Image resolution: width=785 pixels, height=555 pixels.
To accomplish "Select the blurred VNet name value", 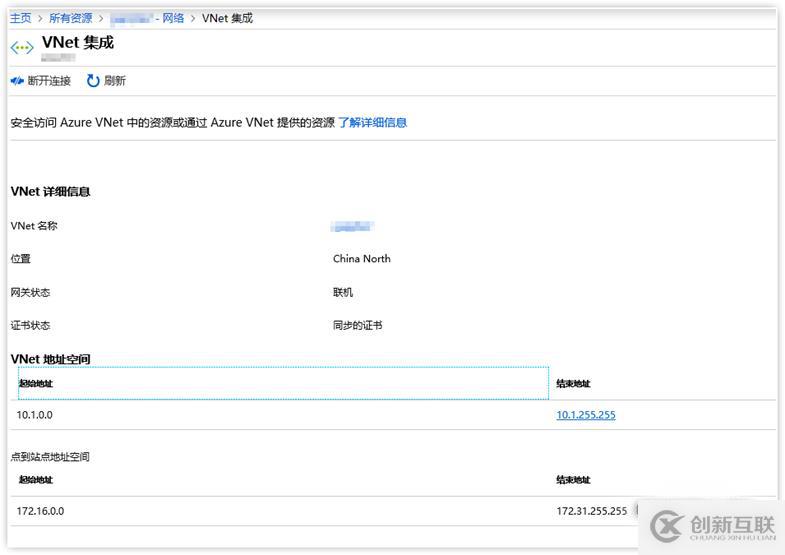I will click(352, 227).
